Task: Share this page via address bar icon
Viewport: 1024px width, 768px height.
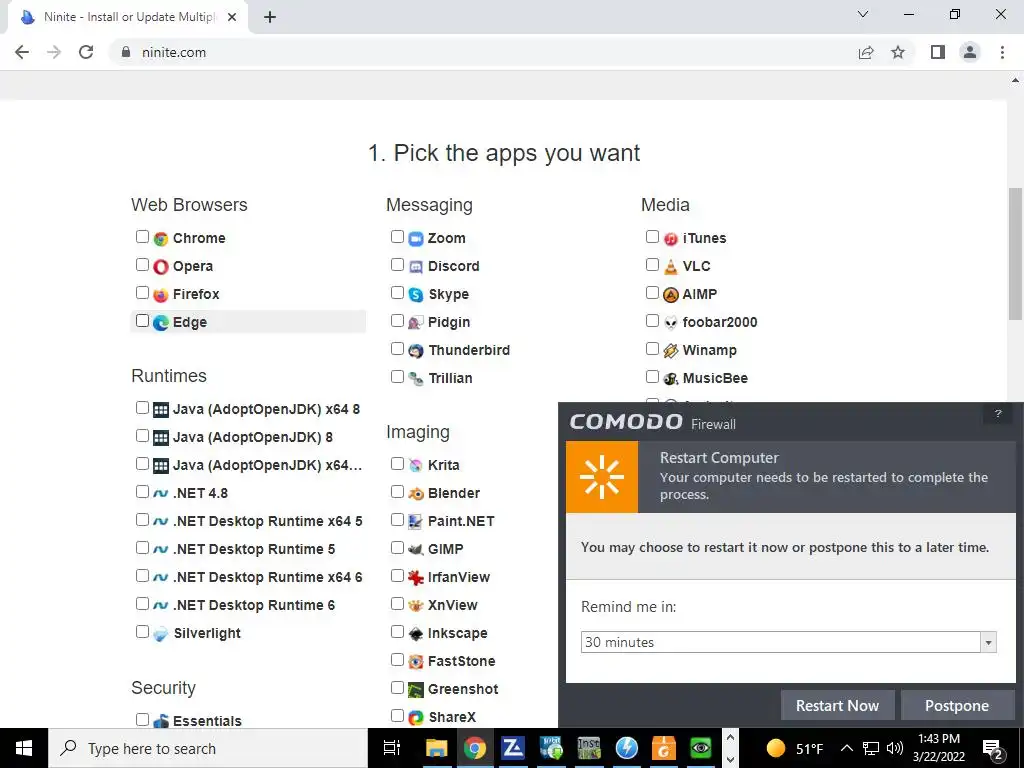Action: 866,52
